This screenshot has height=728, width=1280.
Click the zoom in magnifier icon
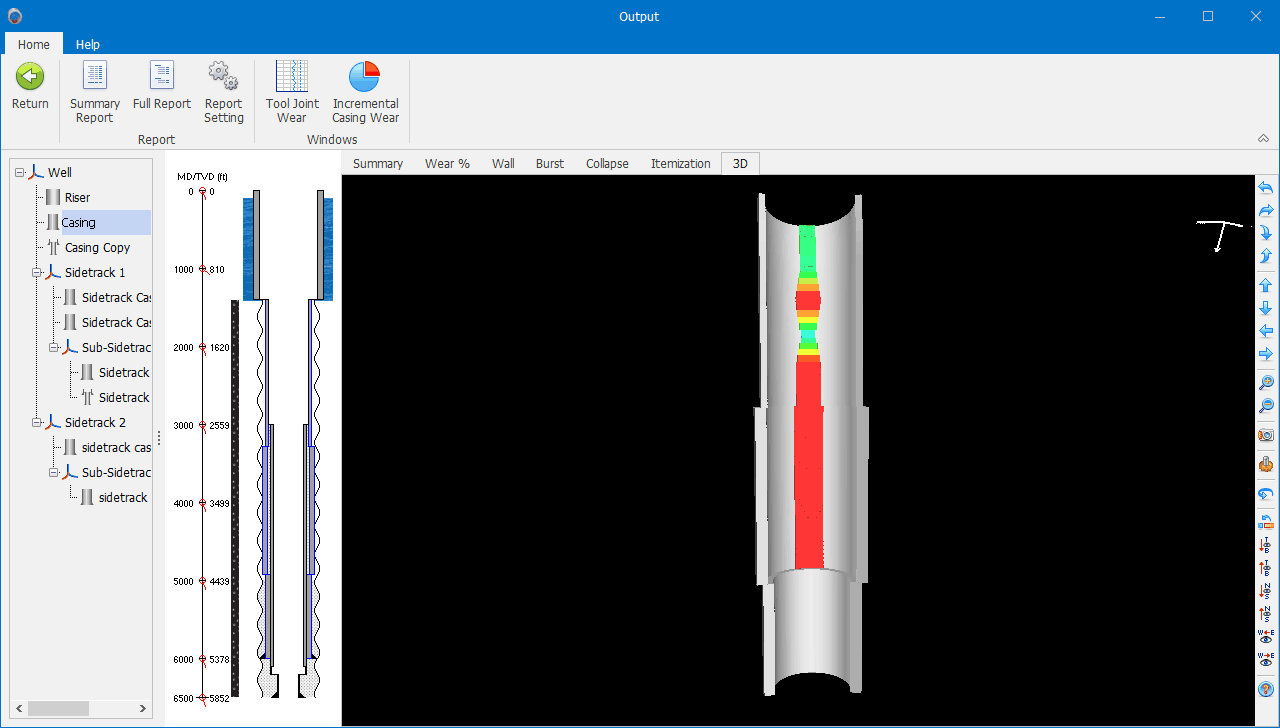[1266, 383]
